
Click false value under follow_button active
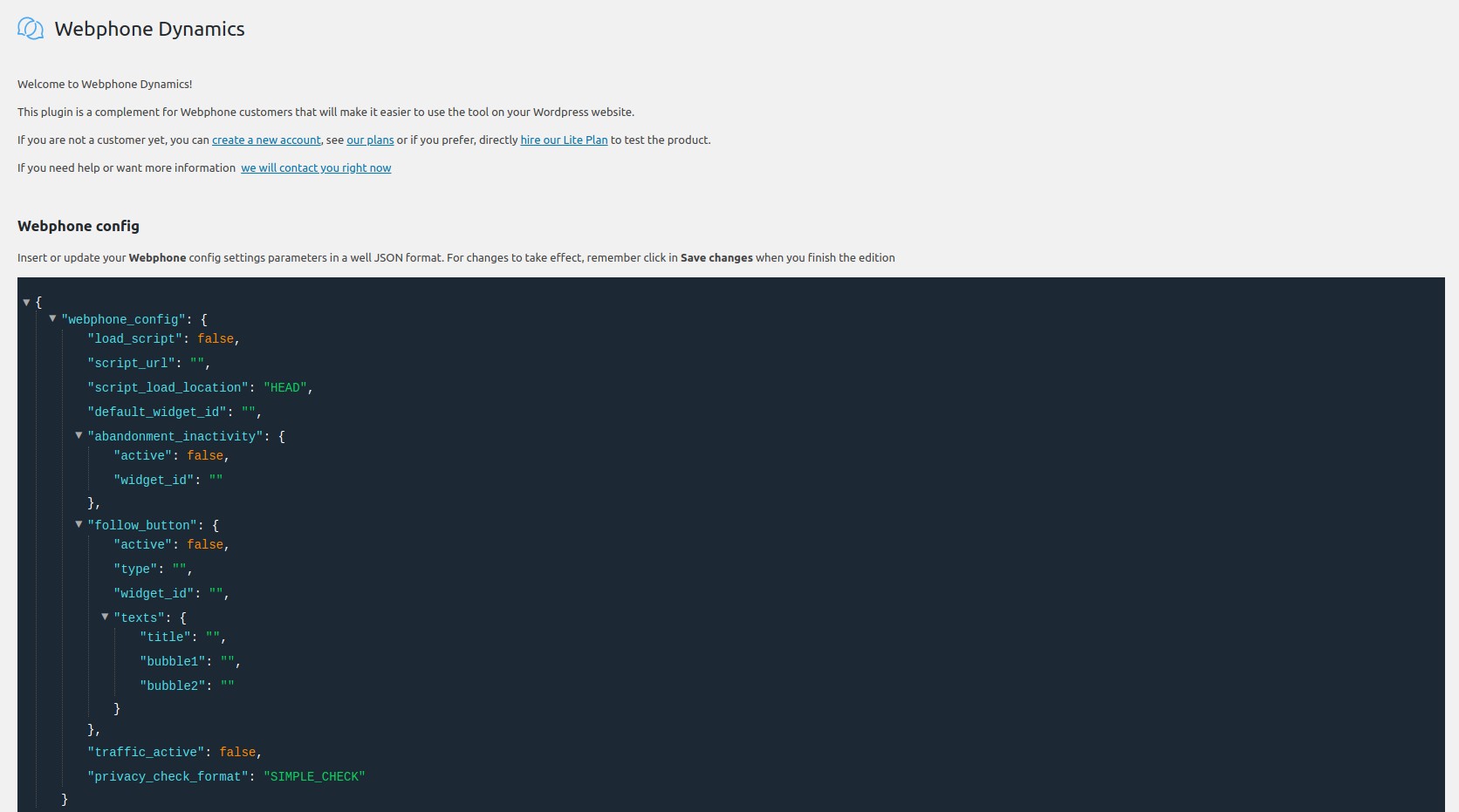click(205, 544)
